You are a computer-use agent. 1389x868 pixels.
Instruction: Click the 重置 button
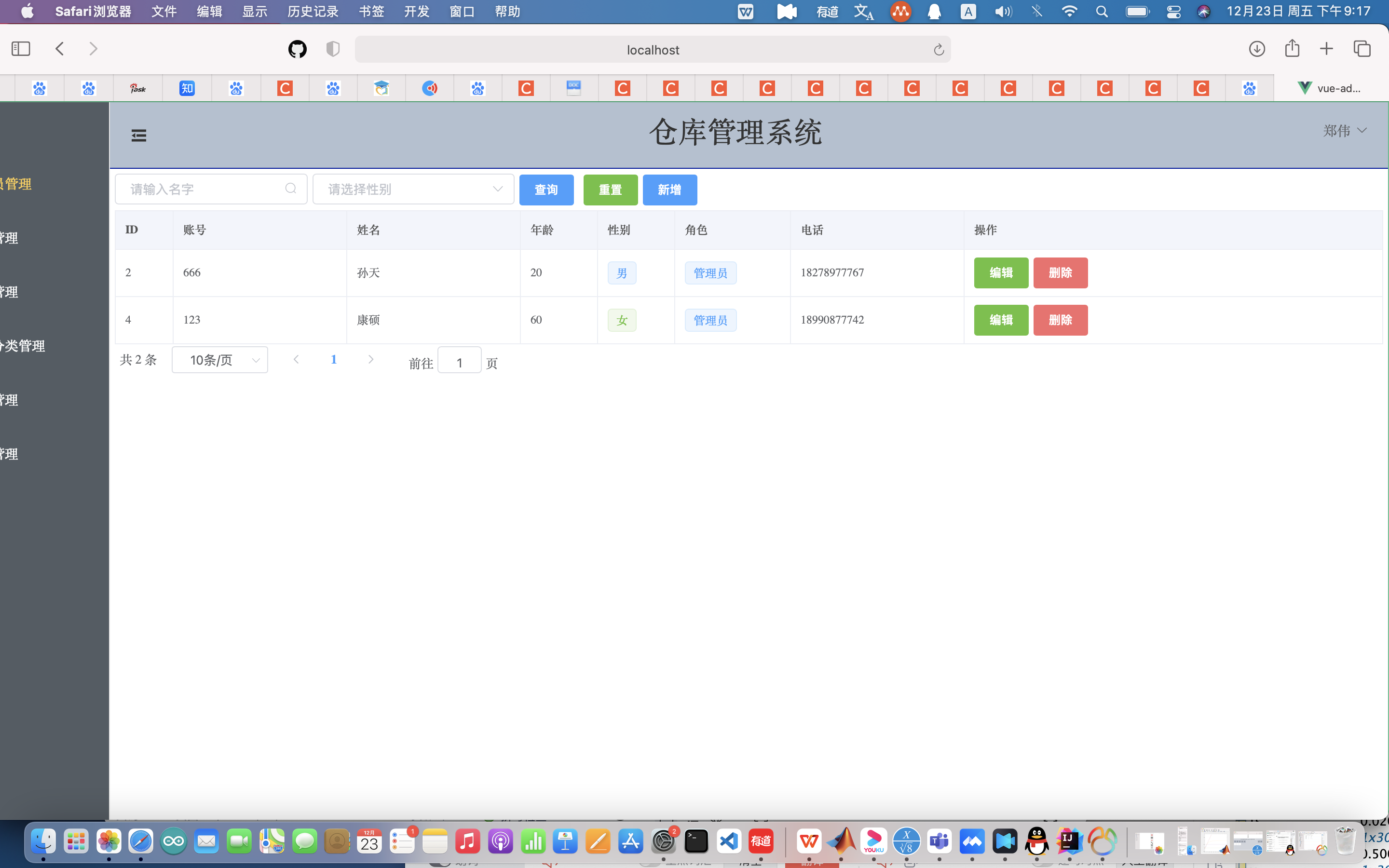click(x=611, y=190)
